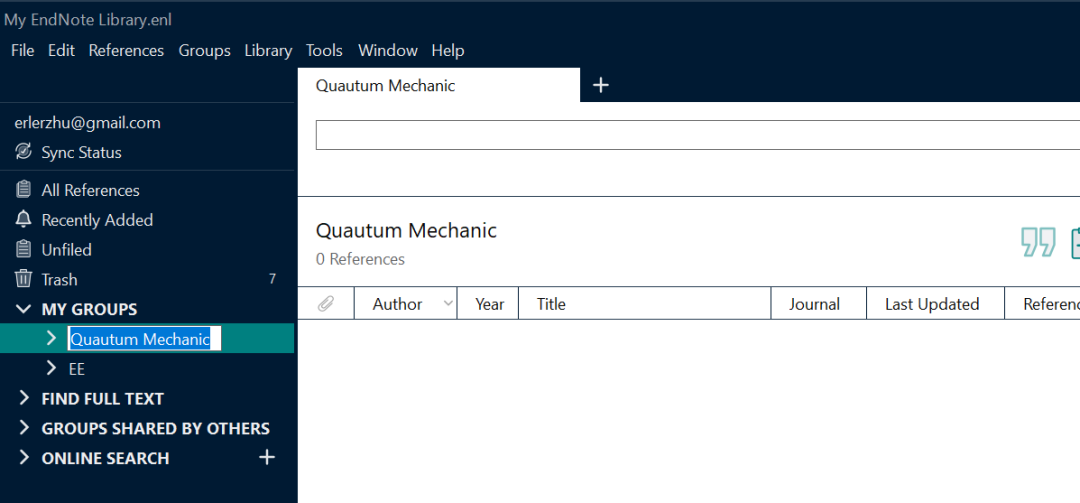The width and height of the screenshot is (1080, 503).
Task: Open the References menu
Action: pyautogui.click(x=126, y=50)
